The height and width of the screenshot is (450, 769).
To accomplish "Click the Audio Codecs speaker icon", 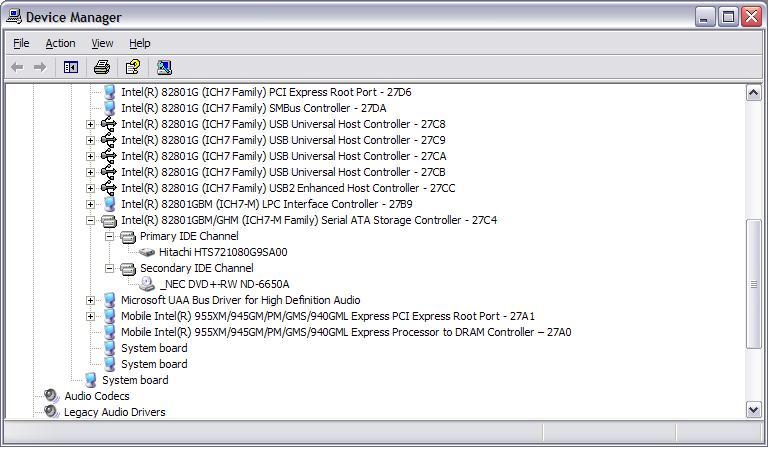I will click(x=51, y=396).
